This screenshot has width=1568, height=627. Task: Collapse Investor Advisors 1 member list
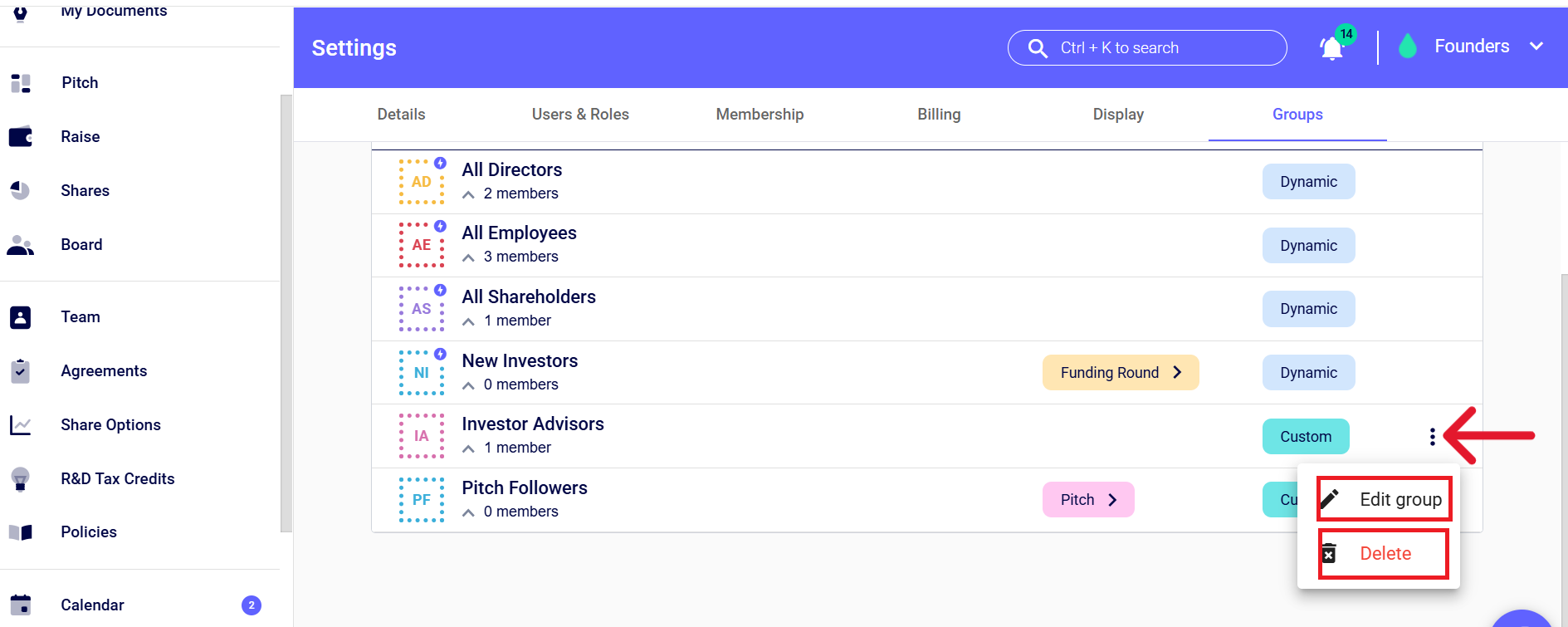(468, 448)
